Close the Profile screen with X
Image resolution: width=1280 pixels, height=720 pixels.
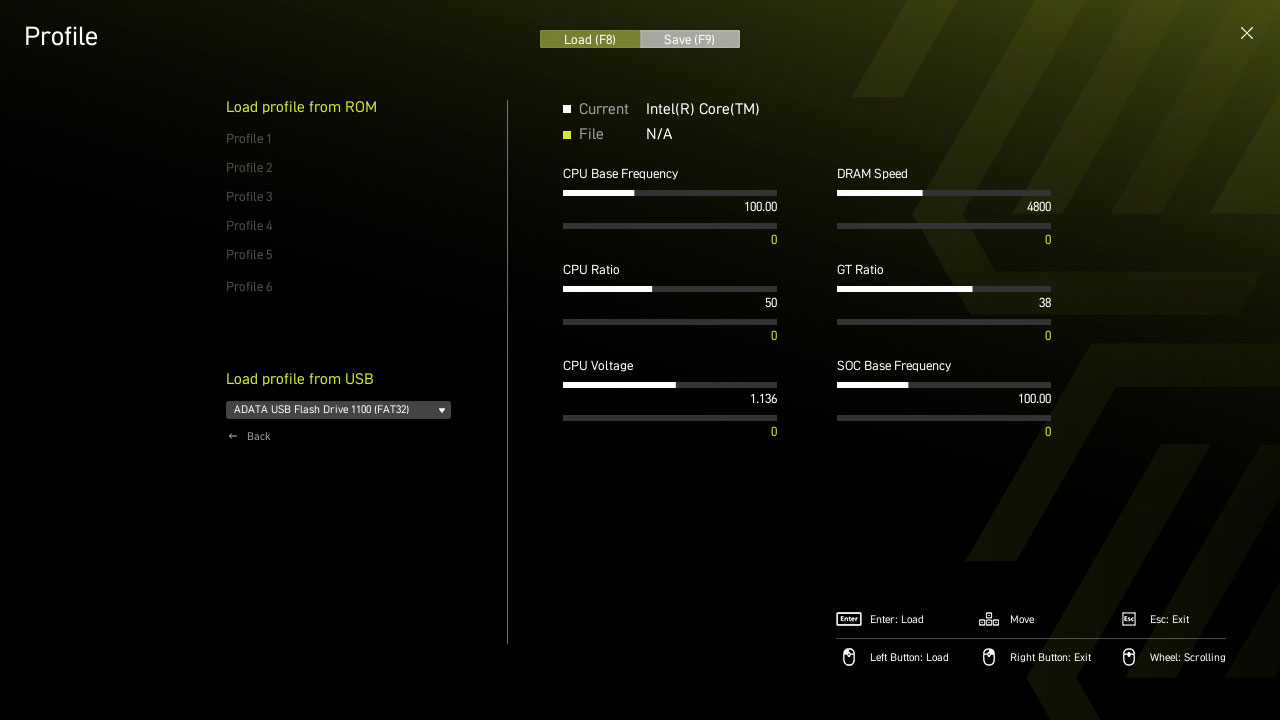(1246, 33)
